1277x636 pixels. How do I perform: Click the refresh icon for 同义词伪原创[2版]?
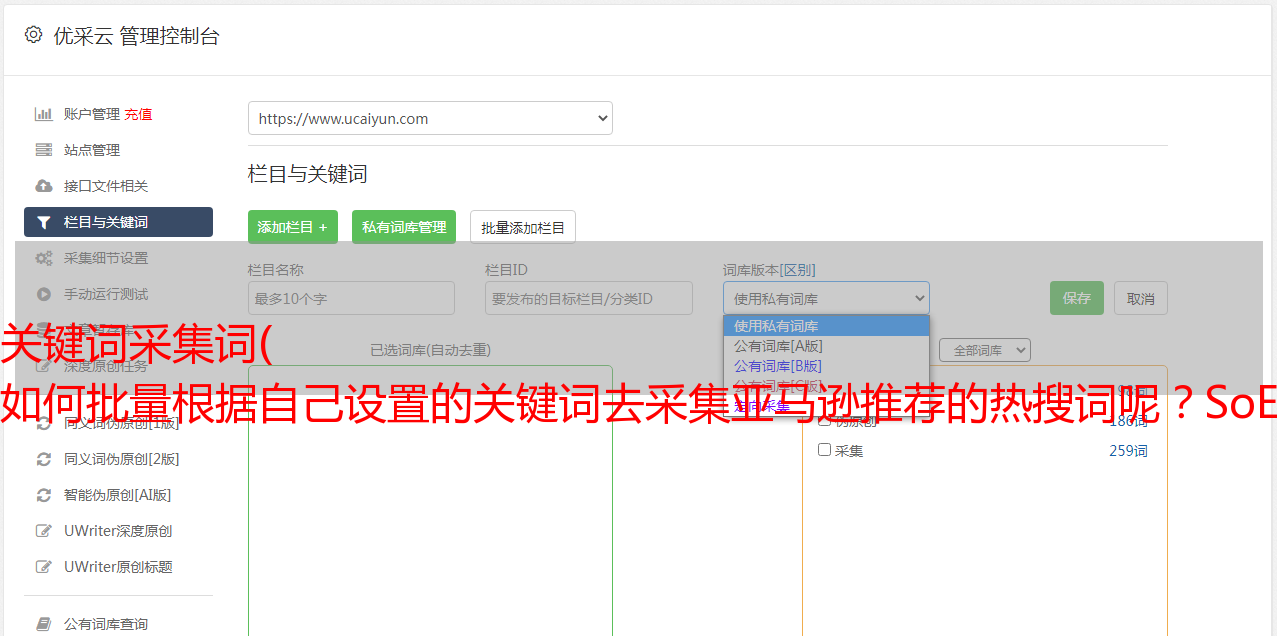(43, 459)
